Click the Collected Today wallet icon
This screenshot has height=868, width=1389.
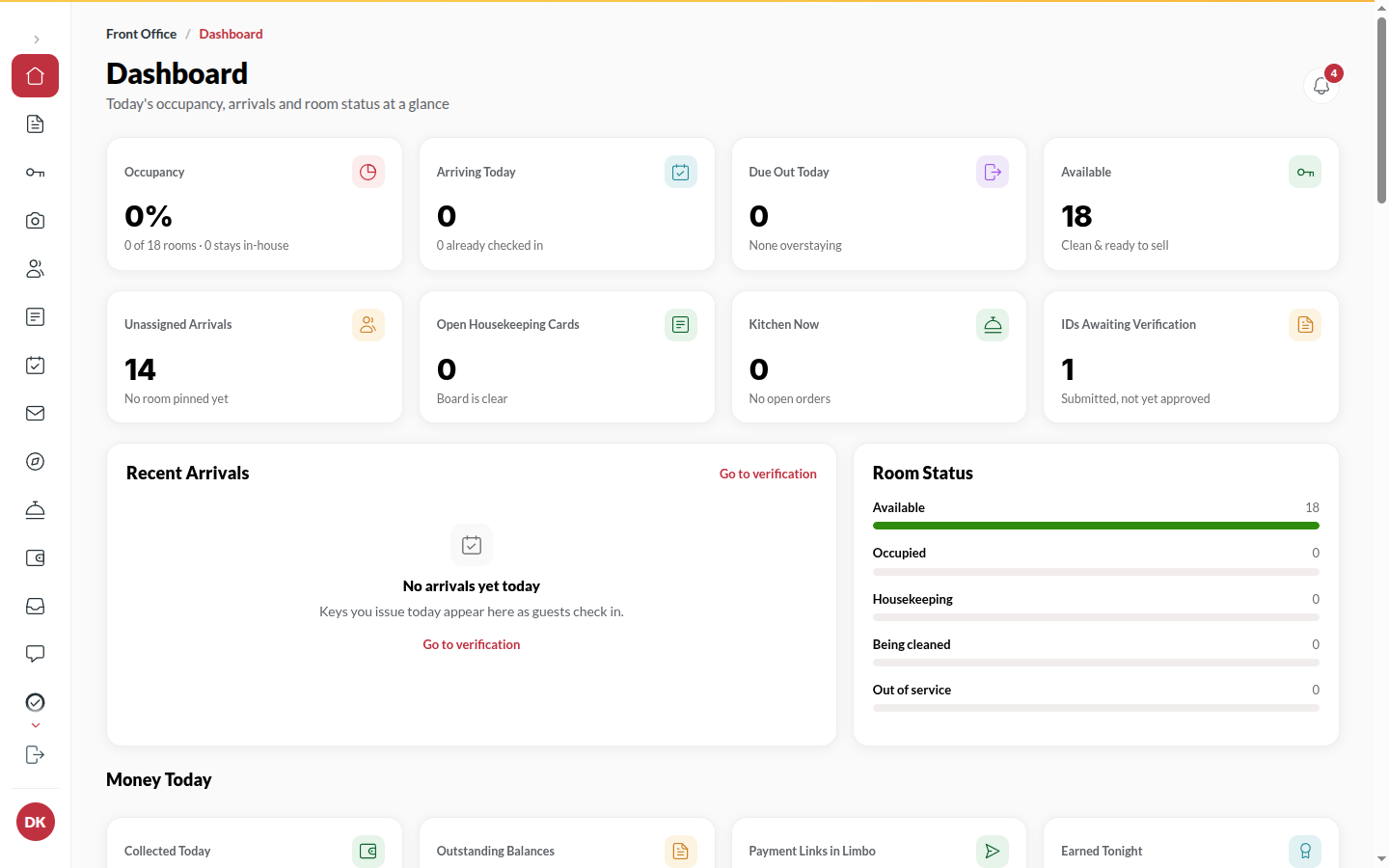click(368, 852)
